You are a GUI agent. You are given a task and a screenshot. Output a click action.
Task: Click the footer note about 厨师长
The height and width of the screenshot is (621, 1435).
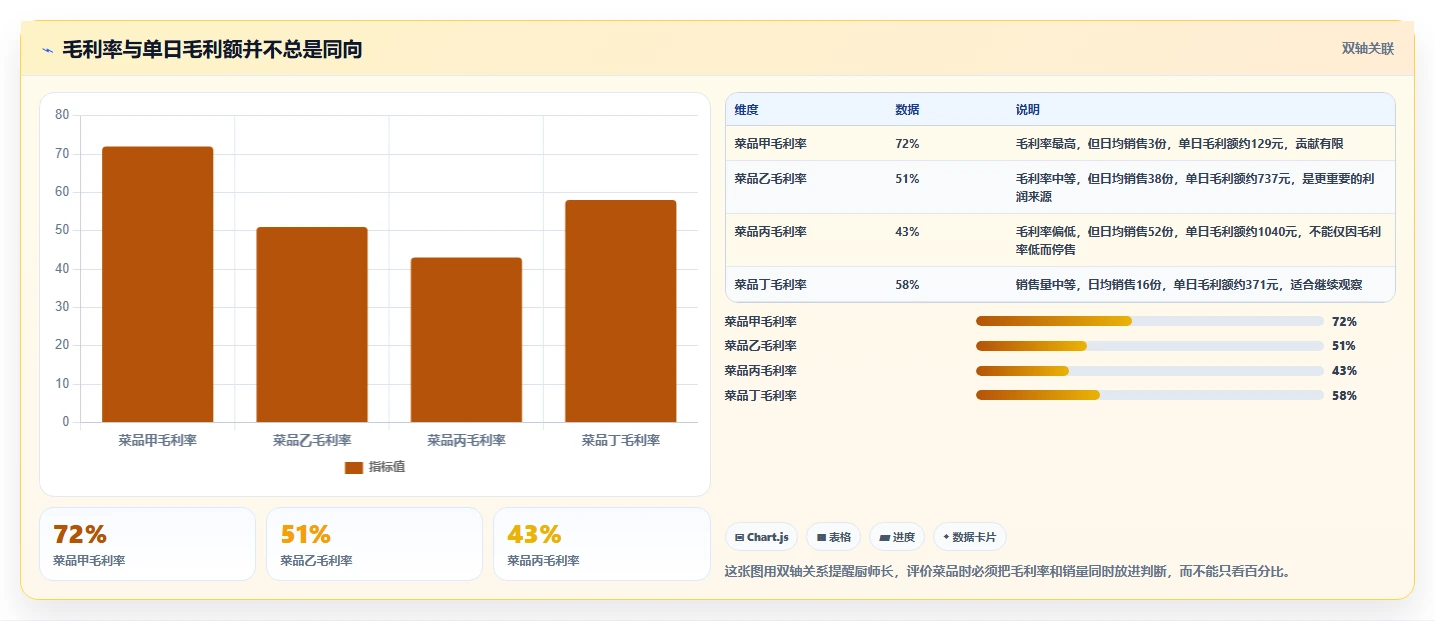coord(1008,572)
